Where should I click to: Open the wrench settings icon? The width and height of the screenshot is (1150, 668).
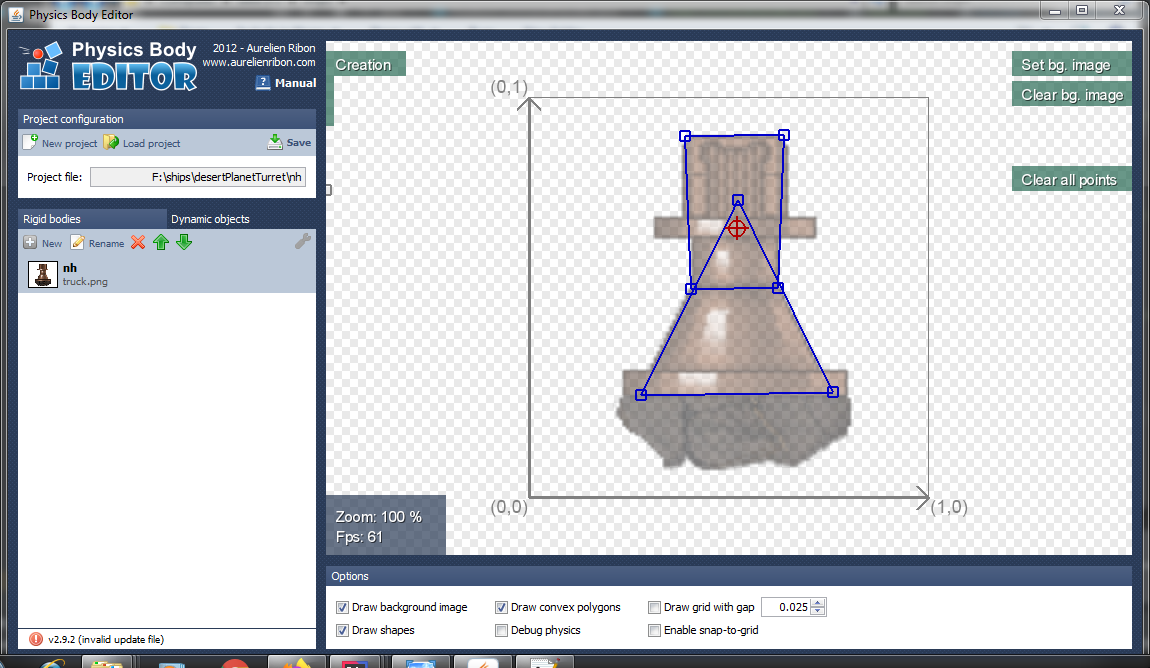pos(302,241)
